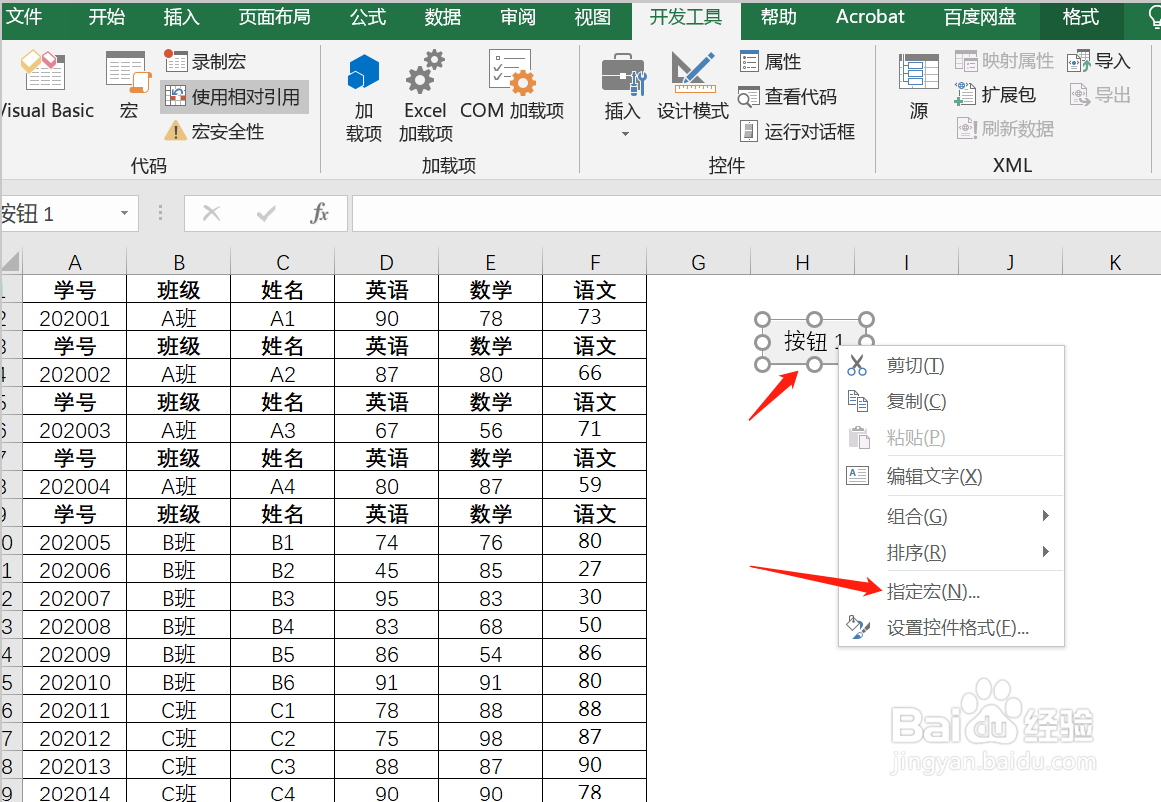Screen dimensions: 1161x802
Task: Click the 202004 student ID cell
Action: coord(75,487)
